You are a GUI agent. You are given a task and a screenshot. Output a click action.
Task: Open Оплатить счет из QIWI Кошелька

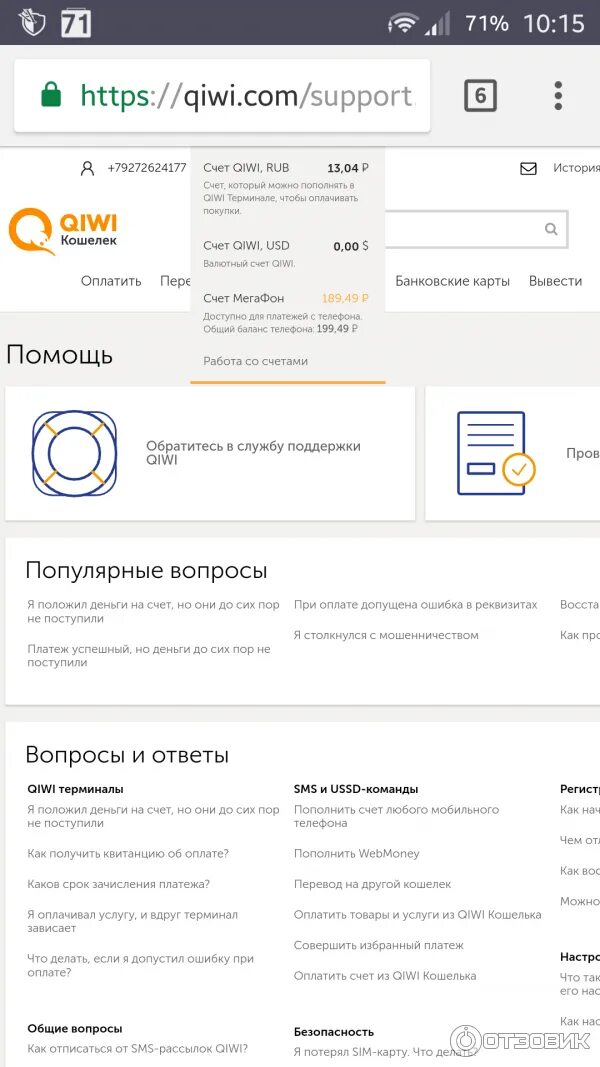[385, 976]
